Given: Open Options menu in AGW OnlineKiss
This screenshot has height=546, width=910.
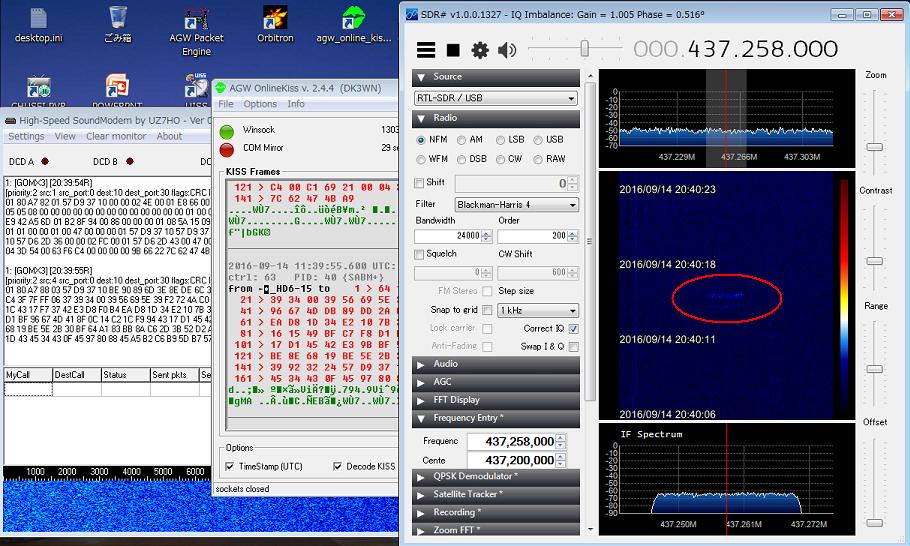Looking at the screenshot, I should [260, 104].
